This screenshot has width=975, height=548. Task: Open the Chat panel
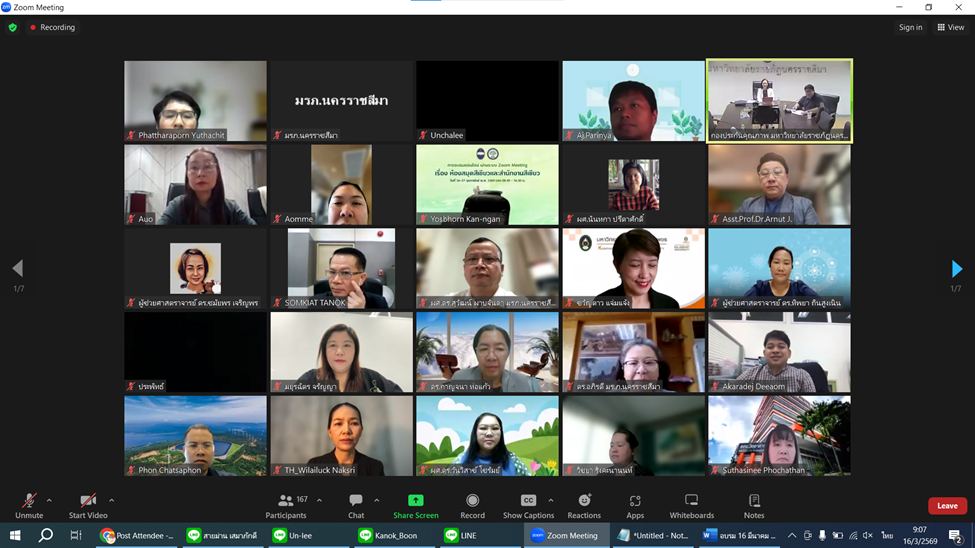tap(356, 505)
